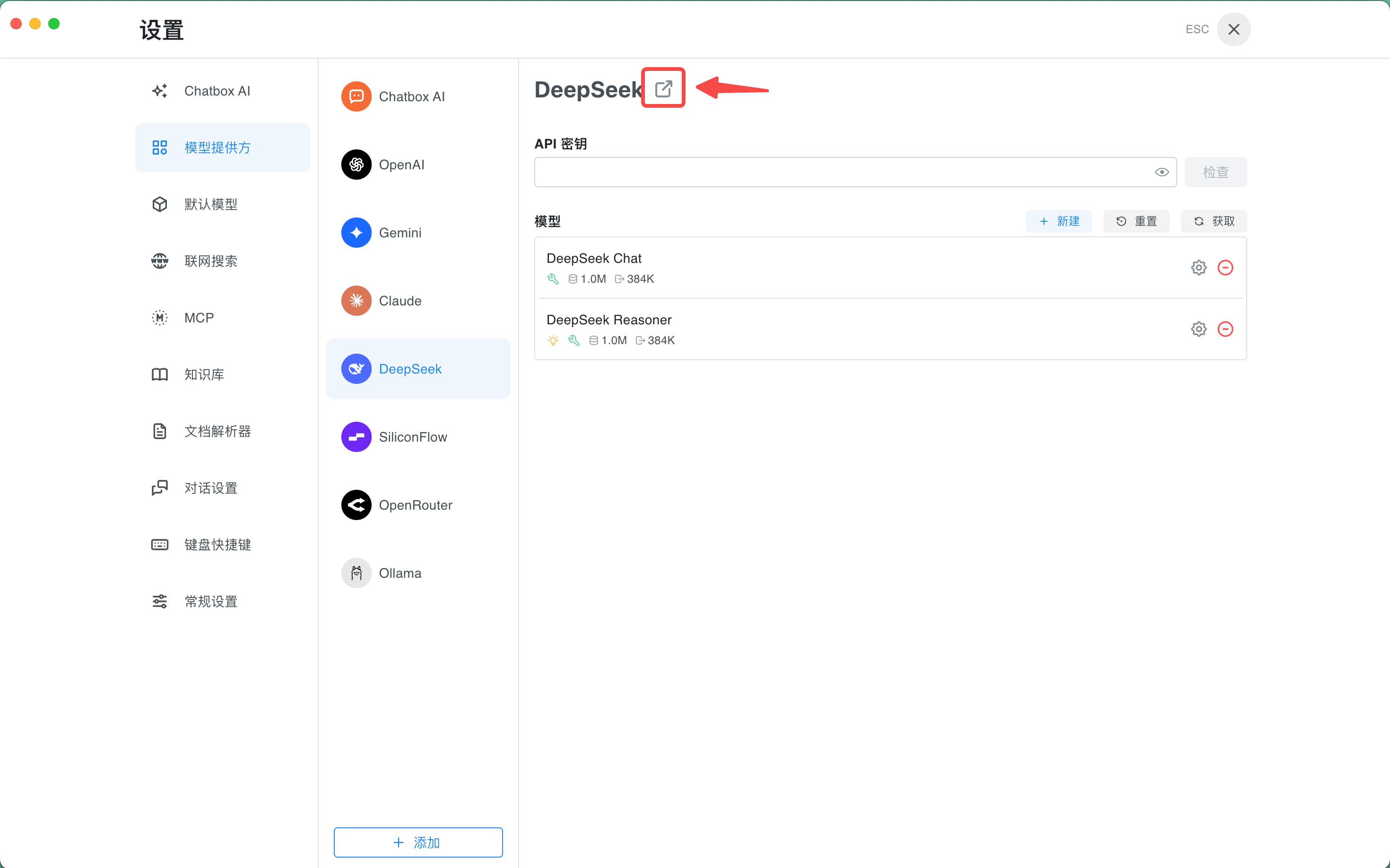Click the DeepSeek Chat model name
Viewport: 1390px width, 868px height.
click(x=594, y=258)
